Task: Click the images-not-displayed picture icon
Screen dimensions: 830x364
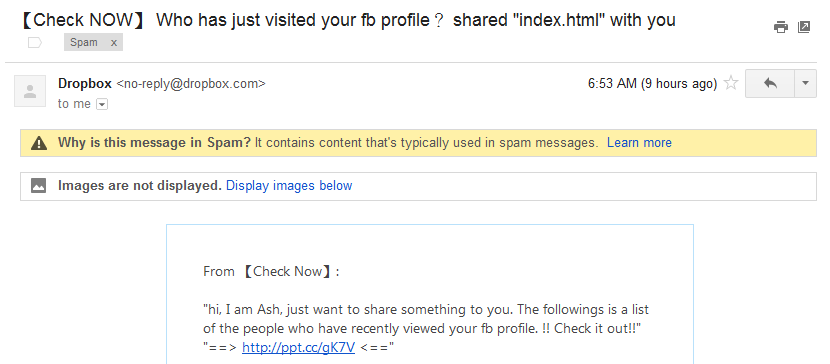Action: (x=39, y=186)
